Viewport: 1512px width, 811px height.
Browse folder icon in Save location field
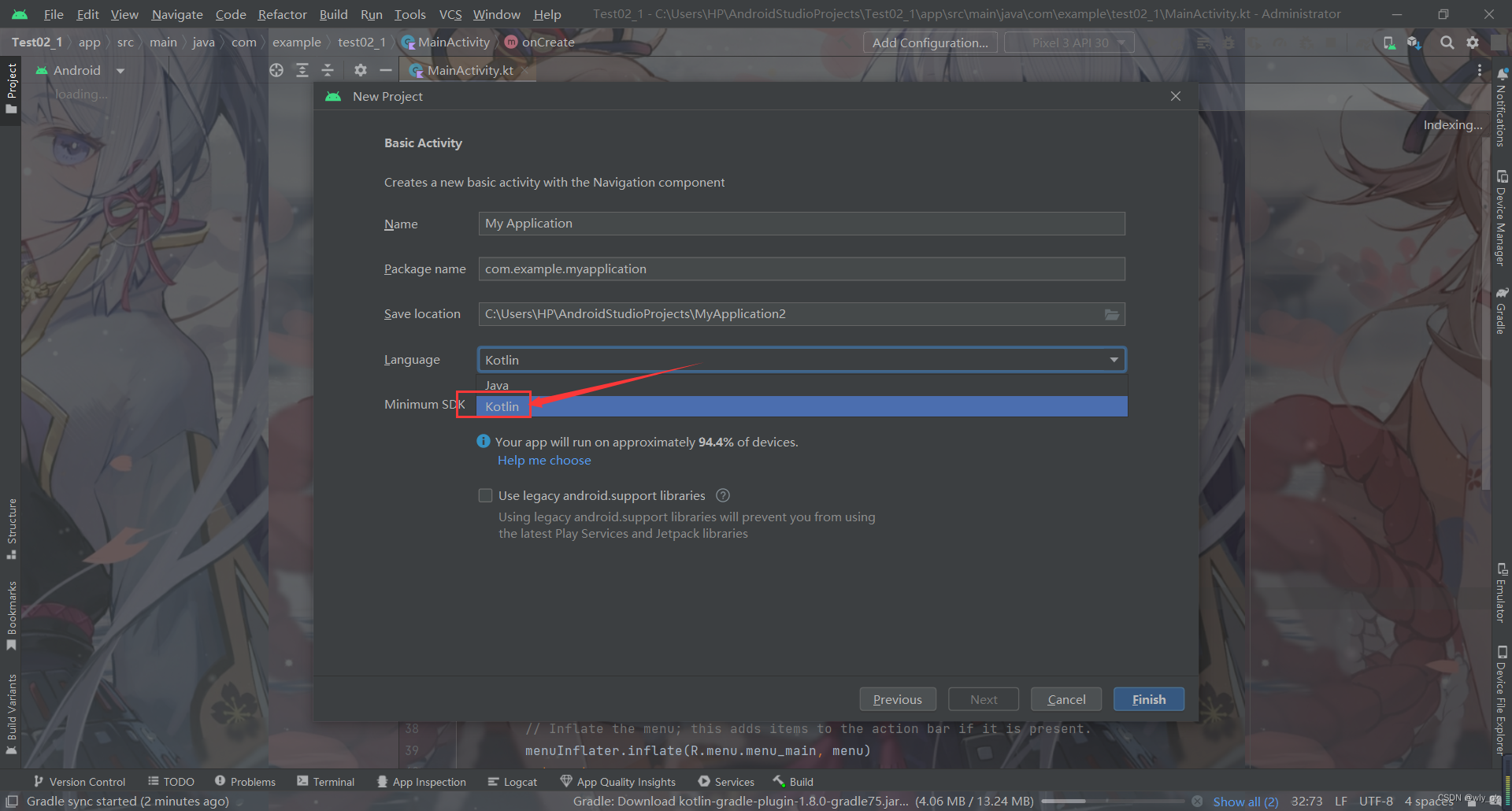coord(1112,314)
